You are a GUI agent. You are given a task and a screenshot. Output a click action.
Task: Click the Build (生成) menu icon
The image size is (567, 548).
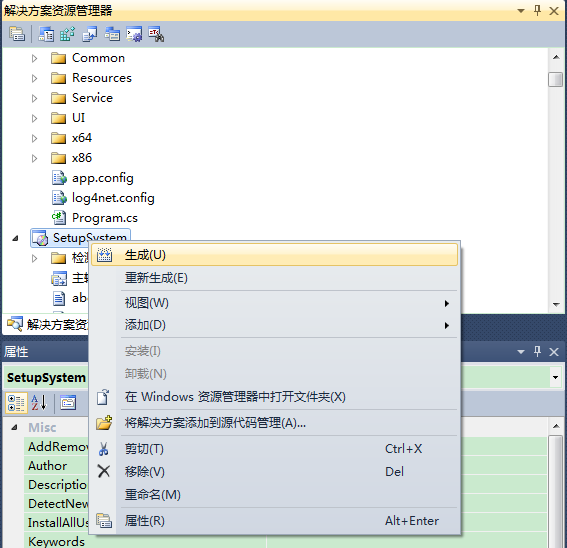104,255
